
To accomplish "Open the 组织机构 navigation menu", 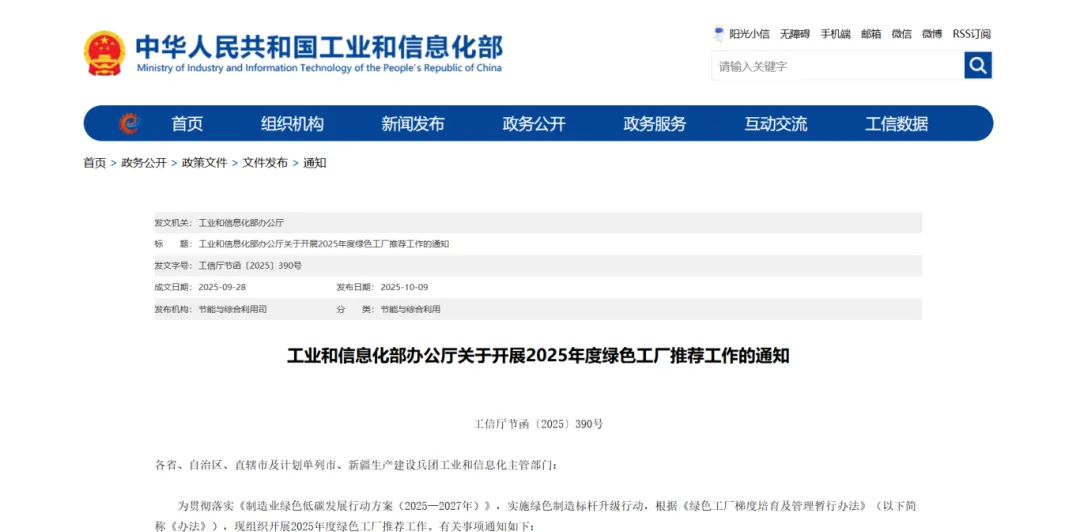I will (292, 124).
